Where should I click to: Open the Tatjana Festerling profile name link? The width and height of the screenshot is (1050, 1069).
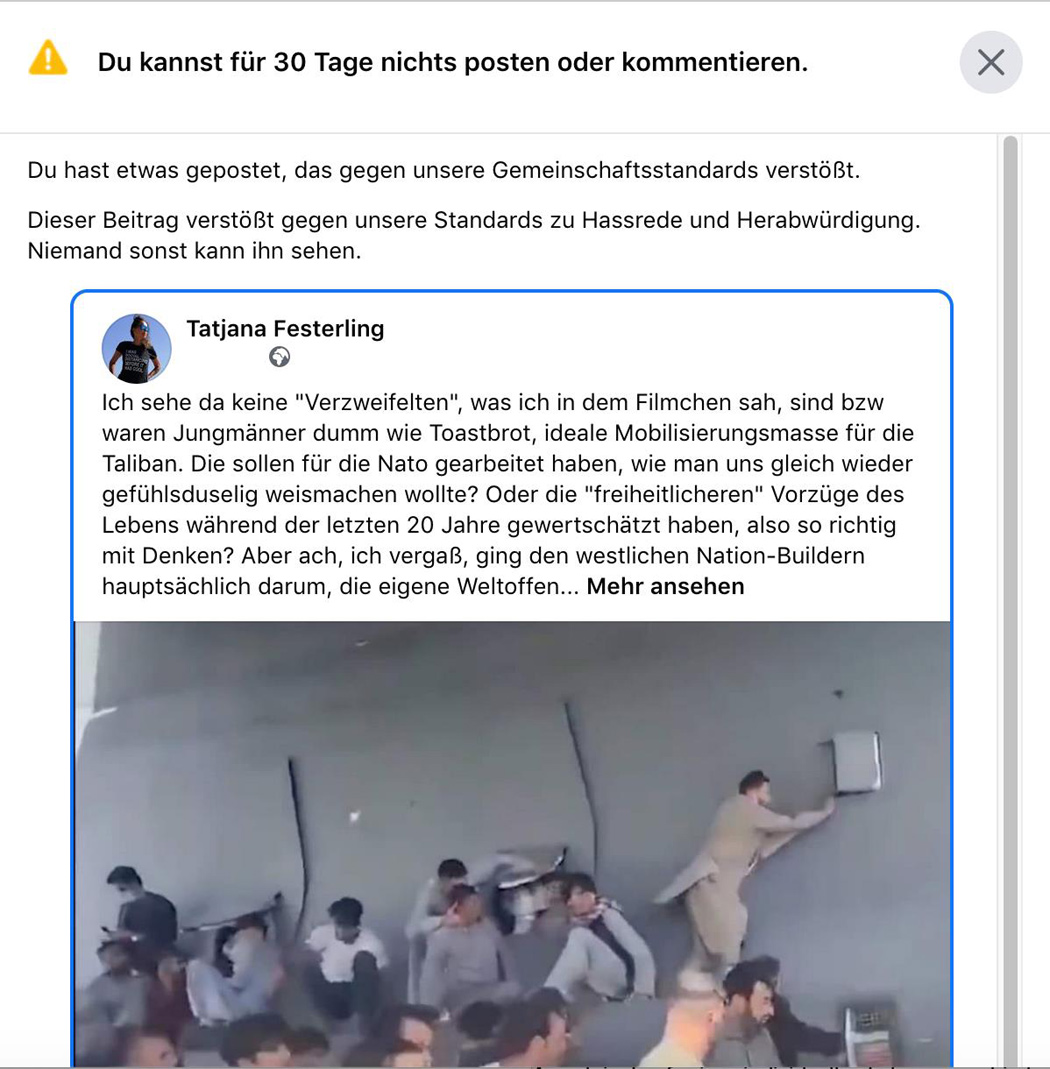pos(285,329)
